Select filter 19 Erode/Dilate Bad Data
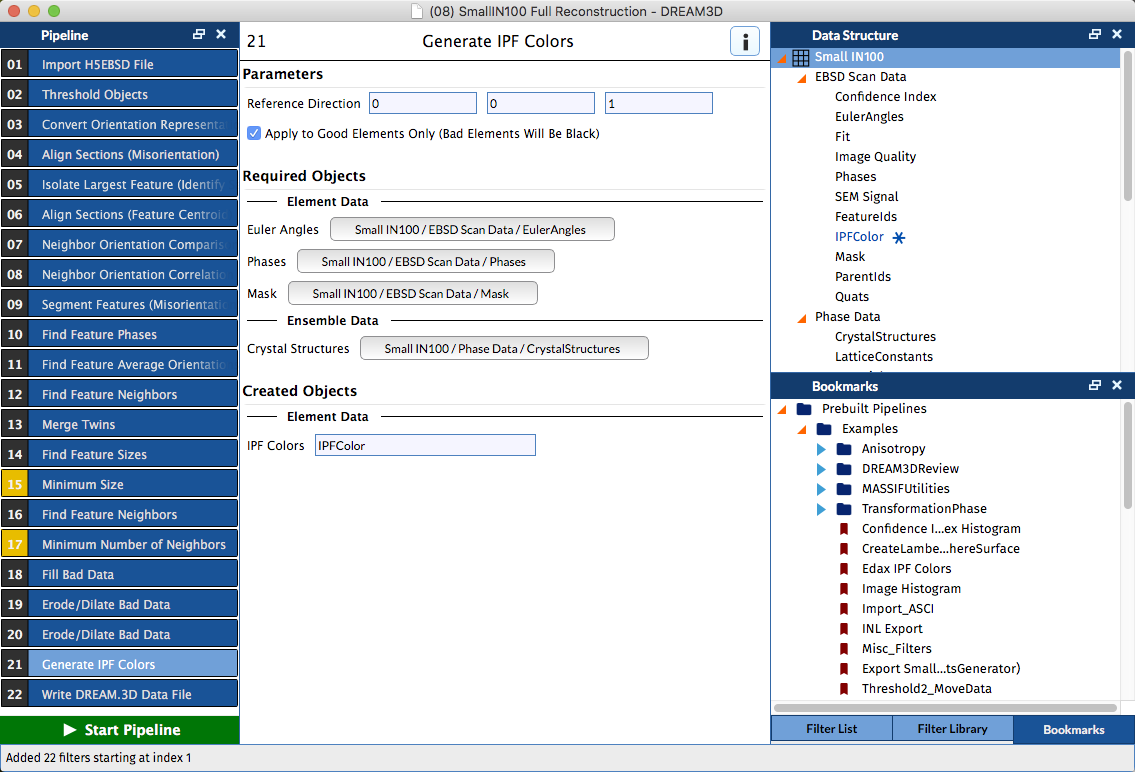 [x=119, y=604]
